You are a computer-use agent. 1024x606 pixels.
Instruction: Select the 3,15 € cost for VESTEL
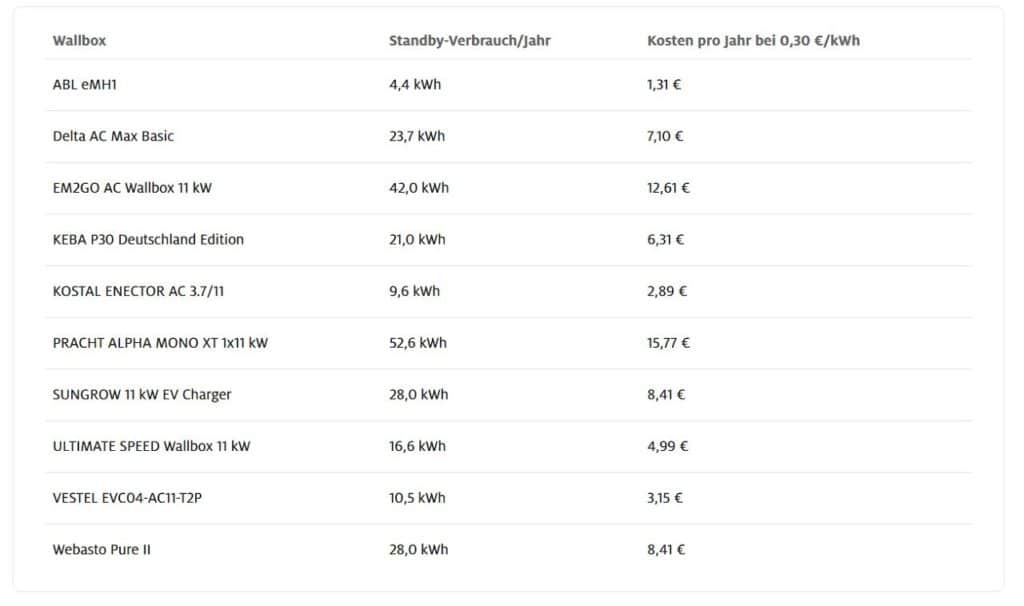[665, 498]
